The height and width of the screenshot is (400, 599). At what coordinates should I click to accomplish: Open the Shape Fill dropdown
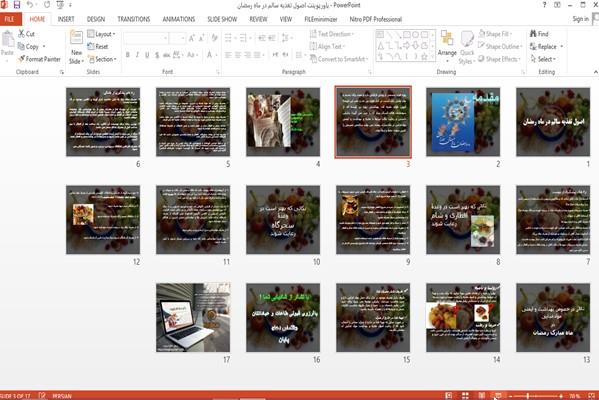(495, 34)
